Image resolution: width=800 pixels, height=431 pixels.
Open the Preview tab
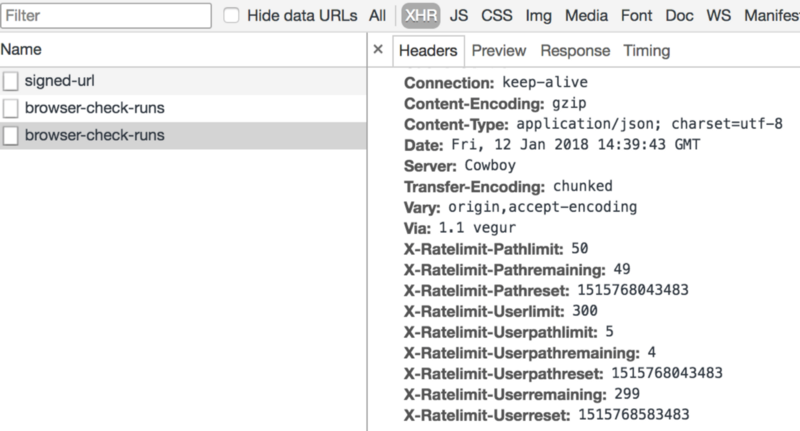click(x=498, y=50)
